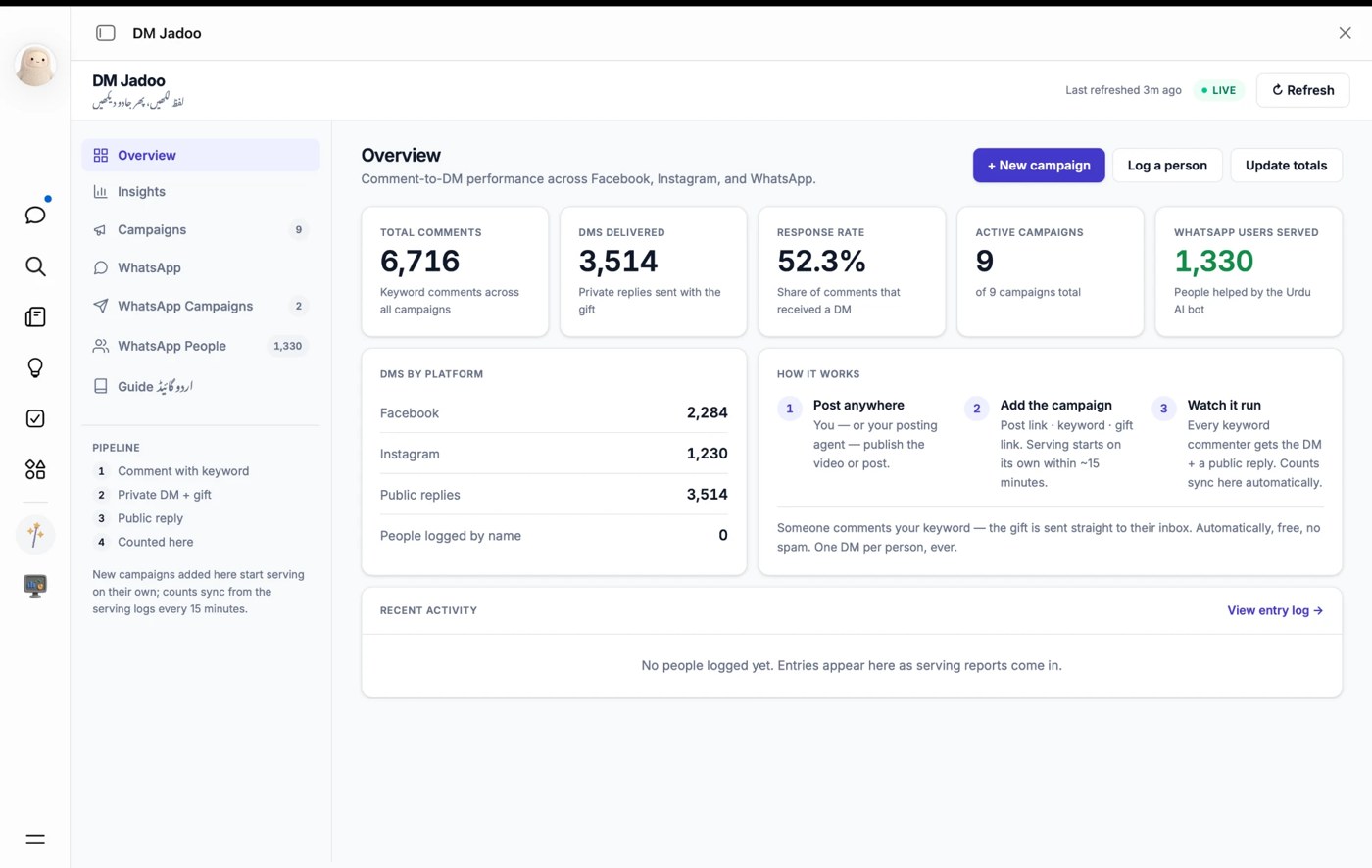Screen dimensions: 1372x868
Task: Click pipeline step Comment with keyword
Action: (183, 471)
